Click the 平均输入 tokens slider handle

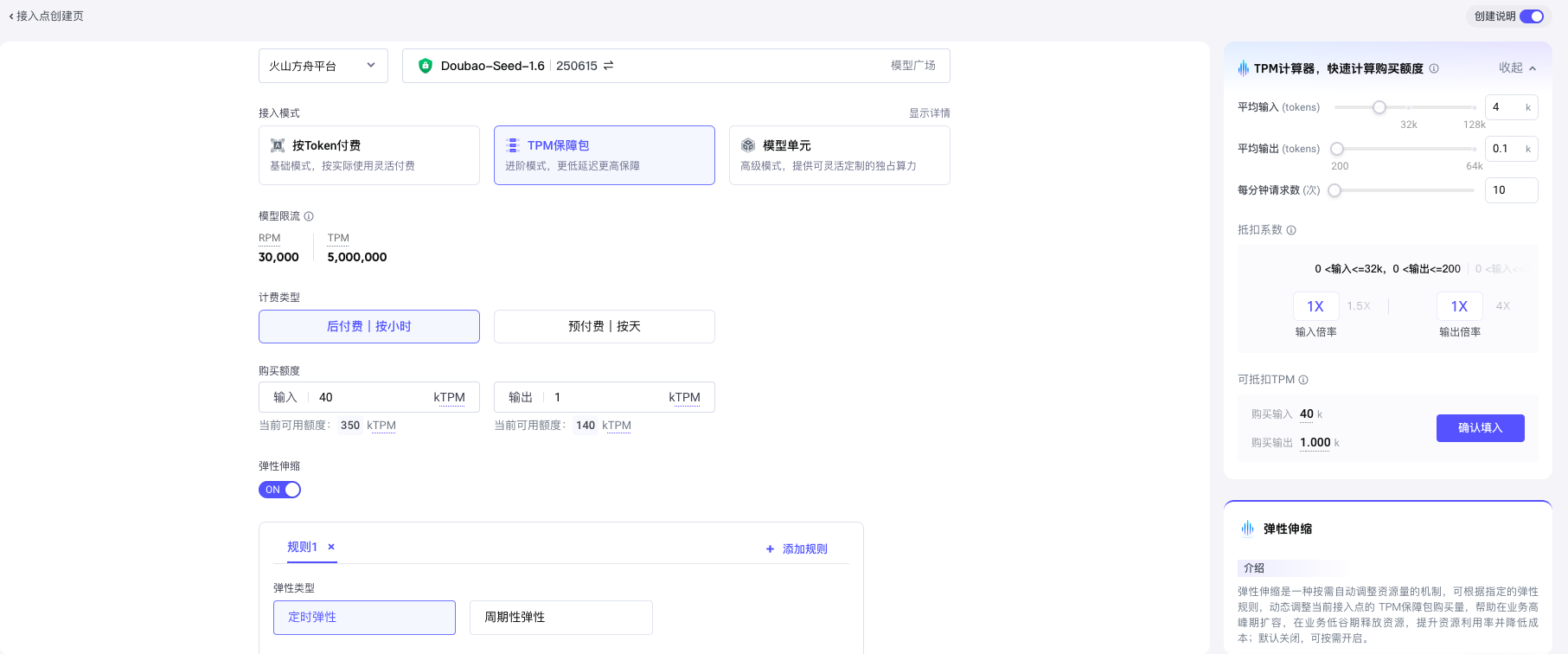tap(1379, 107)
